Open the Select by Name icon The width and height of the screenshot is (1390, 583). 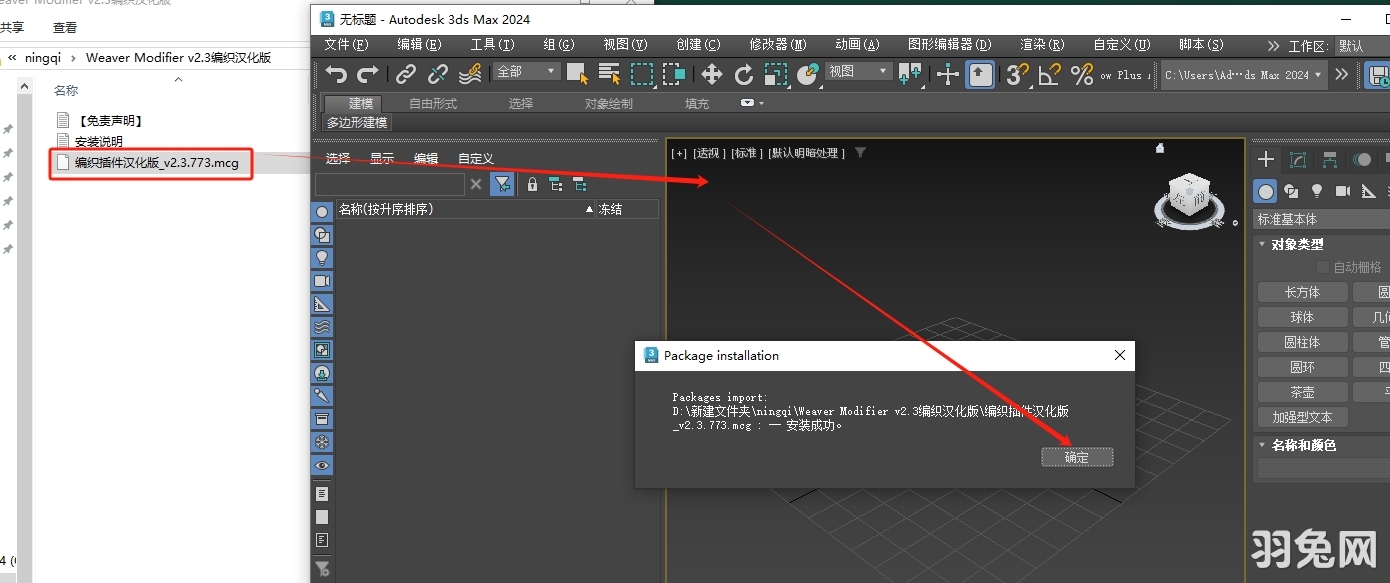tap(607, 74)
